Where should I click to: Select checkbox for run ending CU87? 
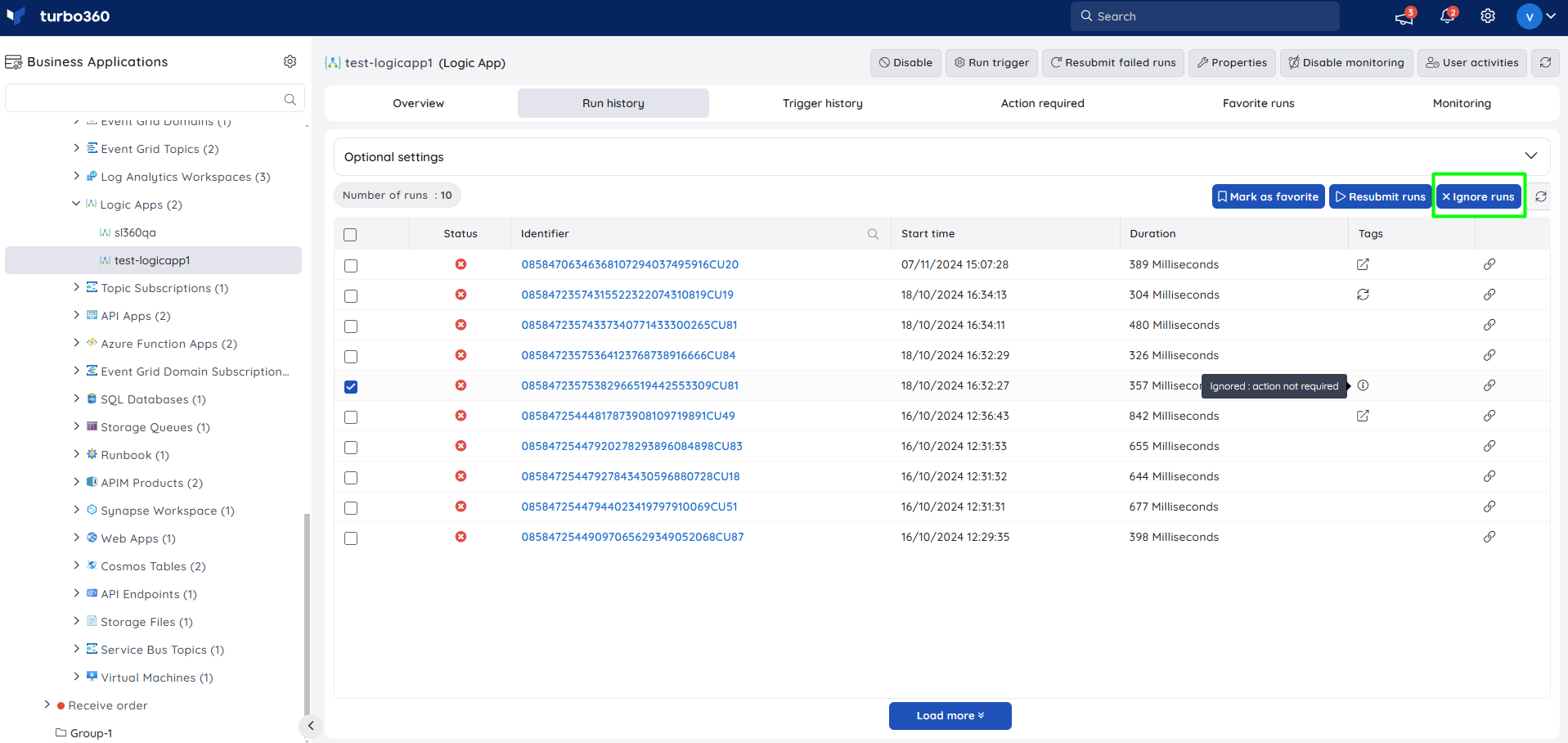tap(351, 538)
